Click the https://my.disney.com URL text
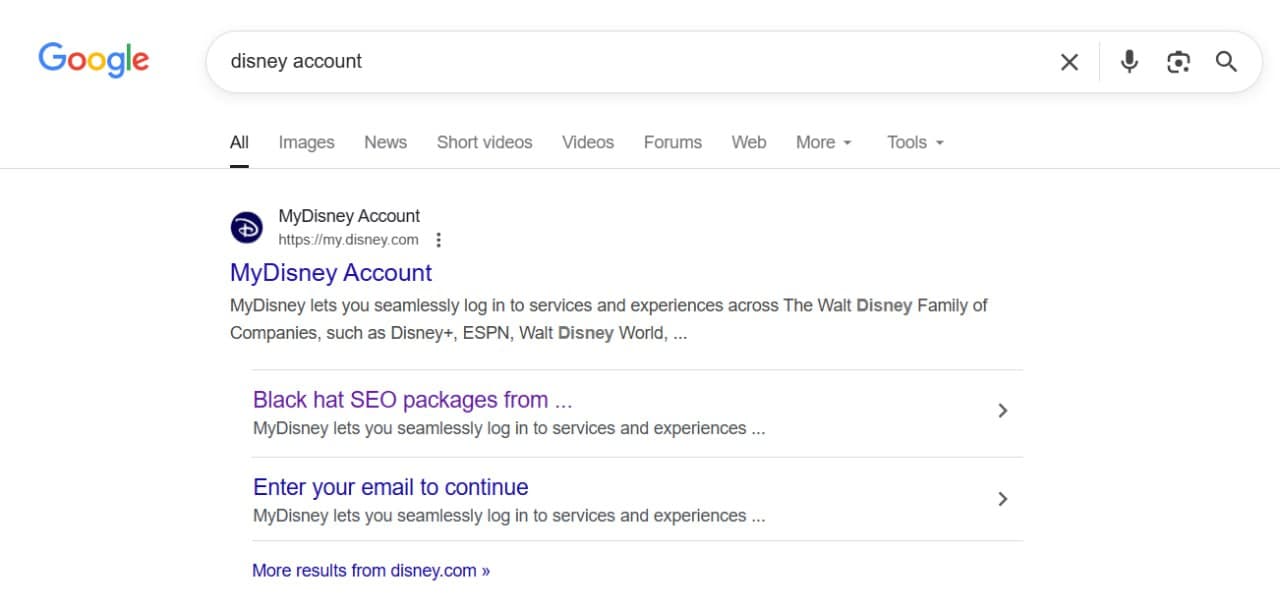Image resolution: width=1280 pixels, height=606 pixels. pos(348,240)
